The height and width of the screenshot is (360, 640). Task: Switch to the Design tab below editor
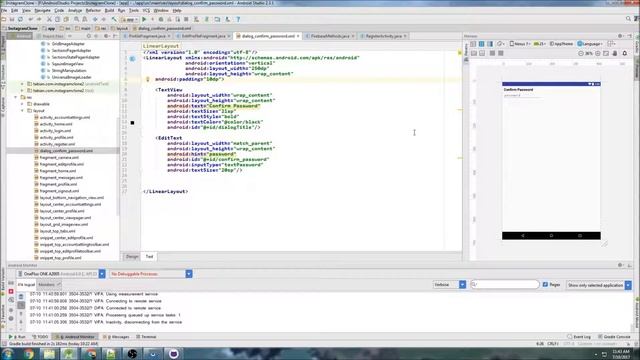point(132,256)
